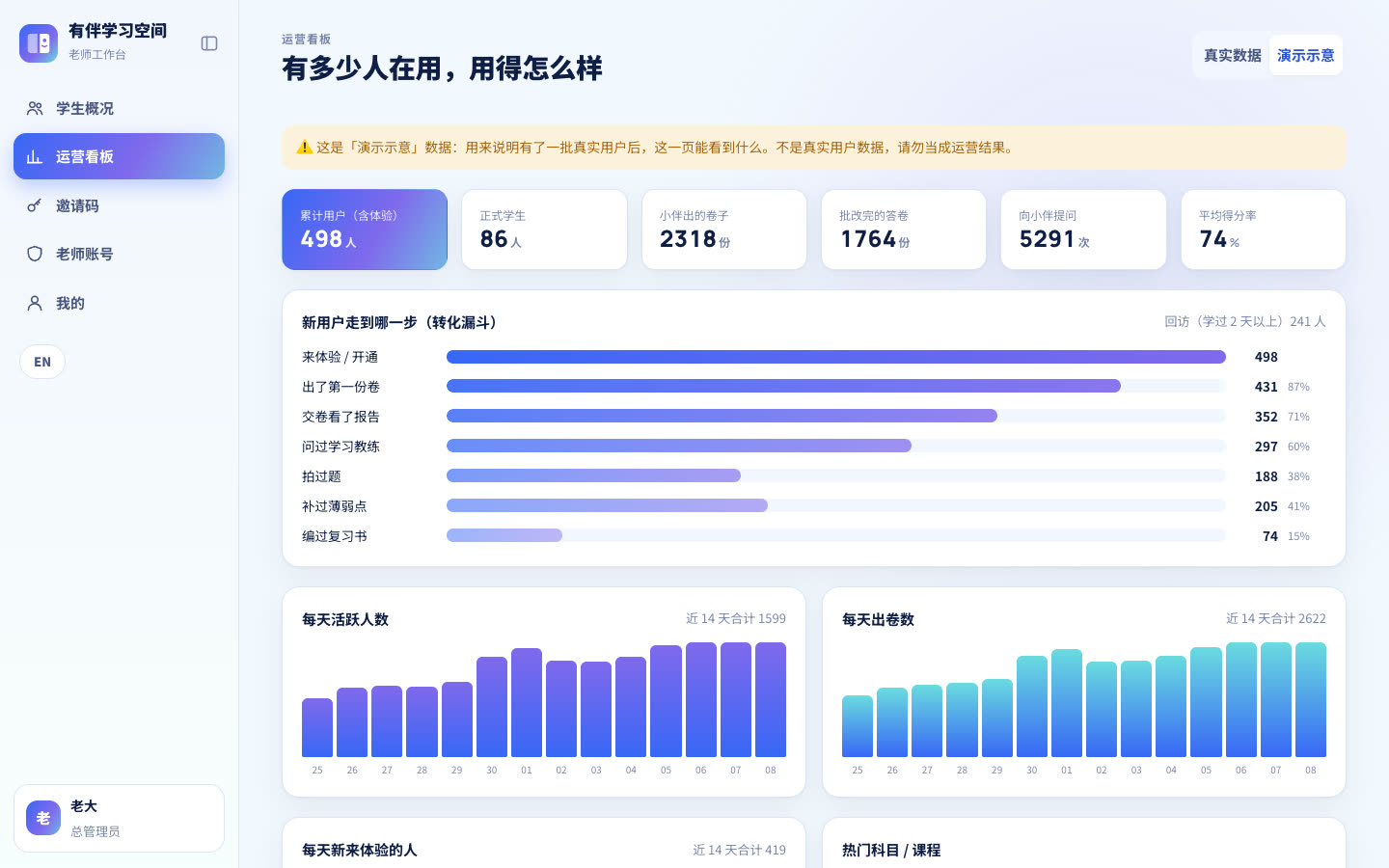Click the 补过薄弱点 funnel bar
This screenshot has width=1389, height=868.
607,505
